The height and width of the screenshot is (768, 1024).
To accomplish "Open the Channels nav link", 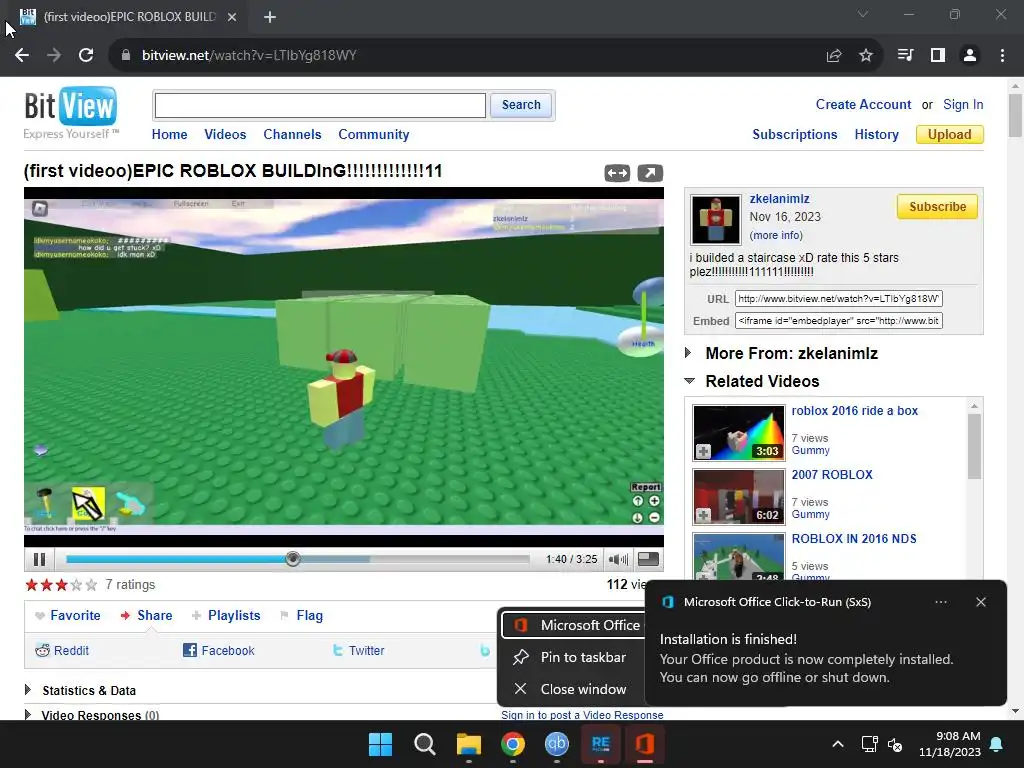I will (292, 135).
